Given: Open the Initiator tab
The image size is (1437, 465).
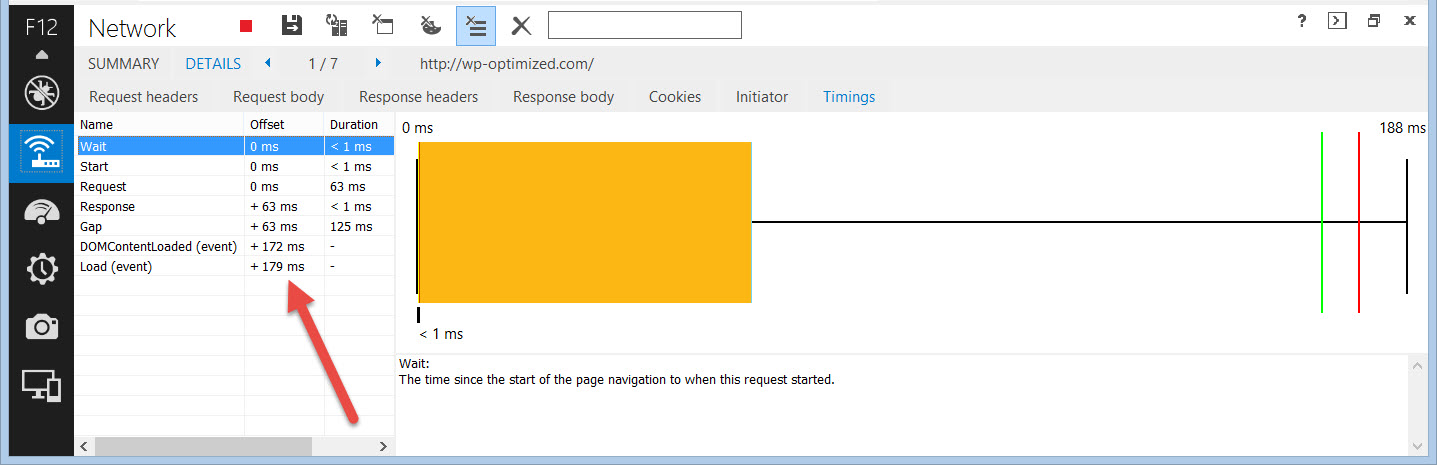Looking at the screenshot, I should click(x=762, y=97).
